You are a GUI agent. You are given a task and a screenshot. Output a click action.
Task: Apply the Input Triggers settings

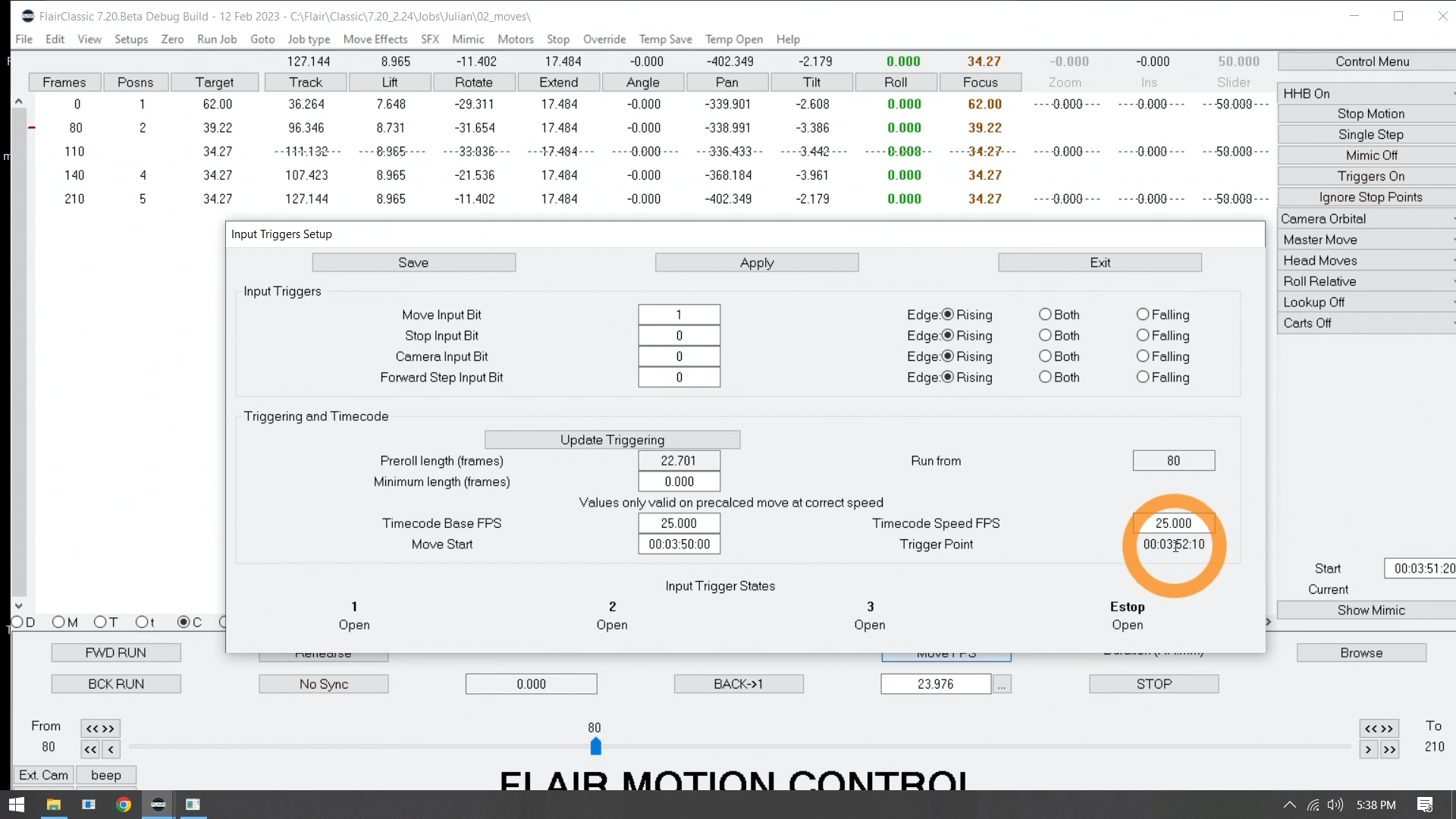[x=757, y=263]
